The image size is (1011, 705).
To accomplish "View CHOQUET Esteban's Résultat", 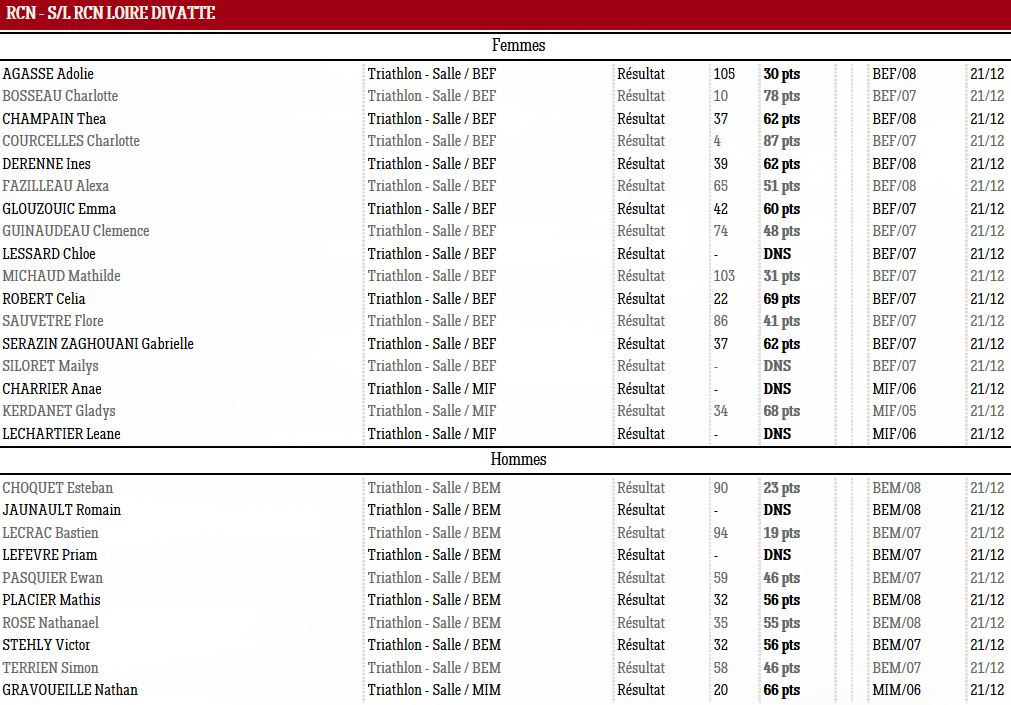I will 641,487.
